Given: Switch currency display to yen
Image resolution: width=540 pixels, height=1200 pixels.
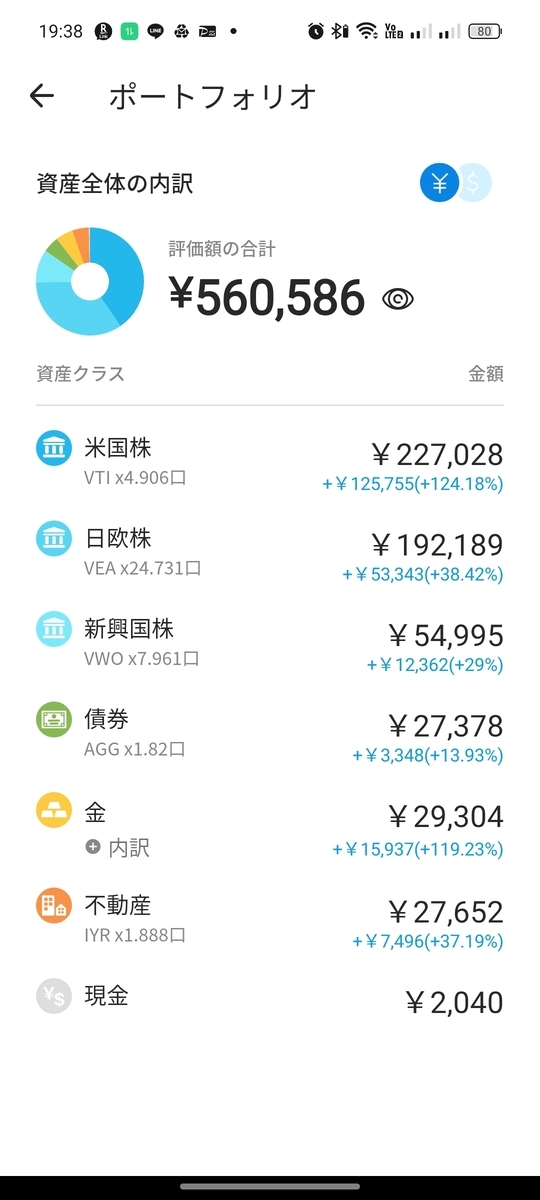Looking at the screenshot, I should 438,184.
